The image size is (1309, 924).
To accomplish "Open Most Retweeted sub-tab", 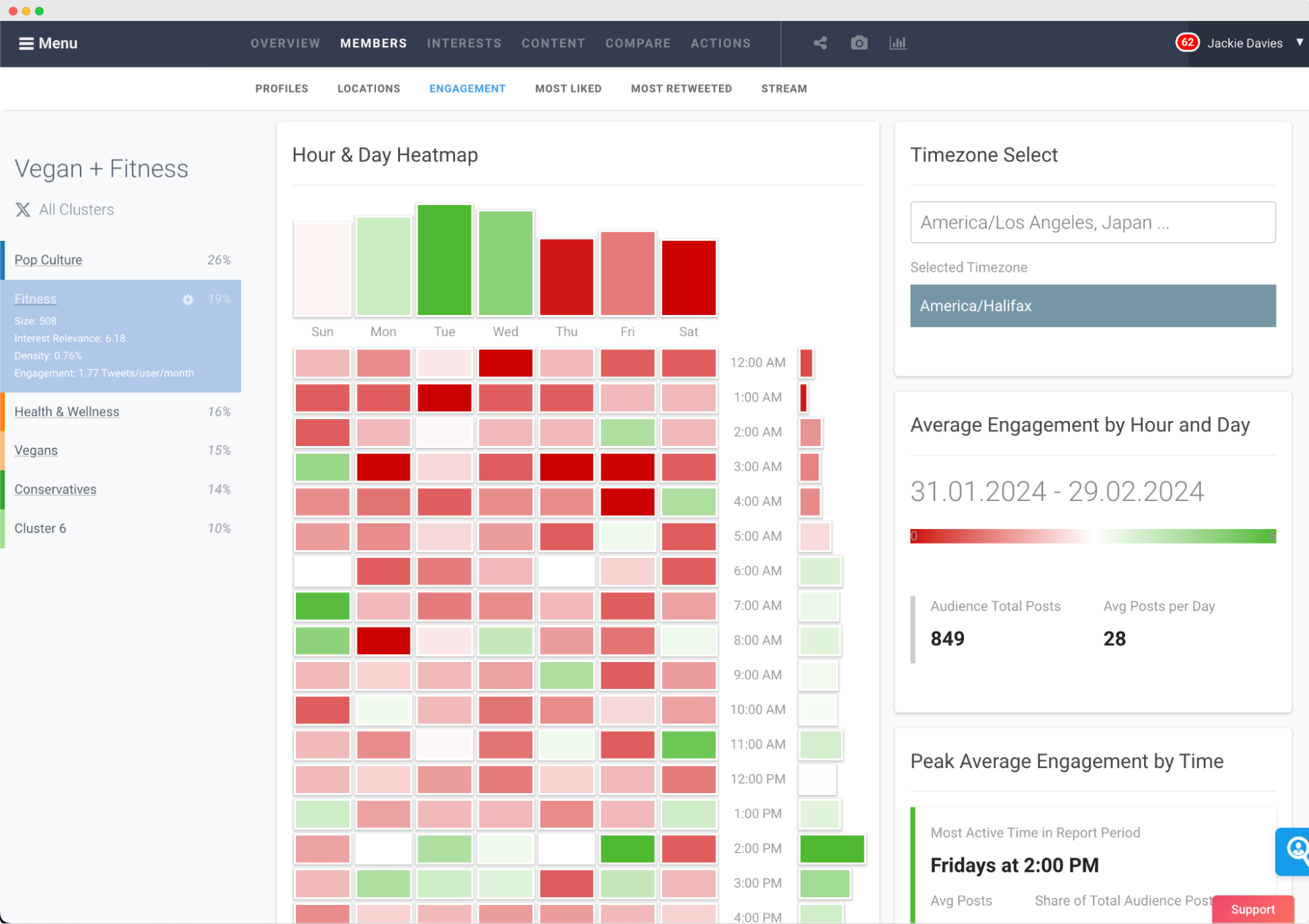I will [681, 88].
